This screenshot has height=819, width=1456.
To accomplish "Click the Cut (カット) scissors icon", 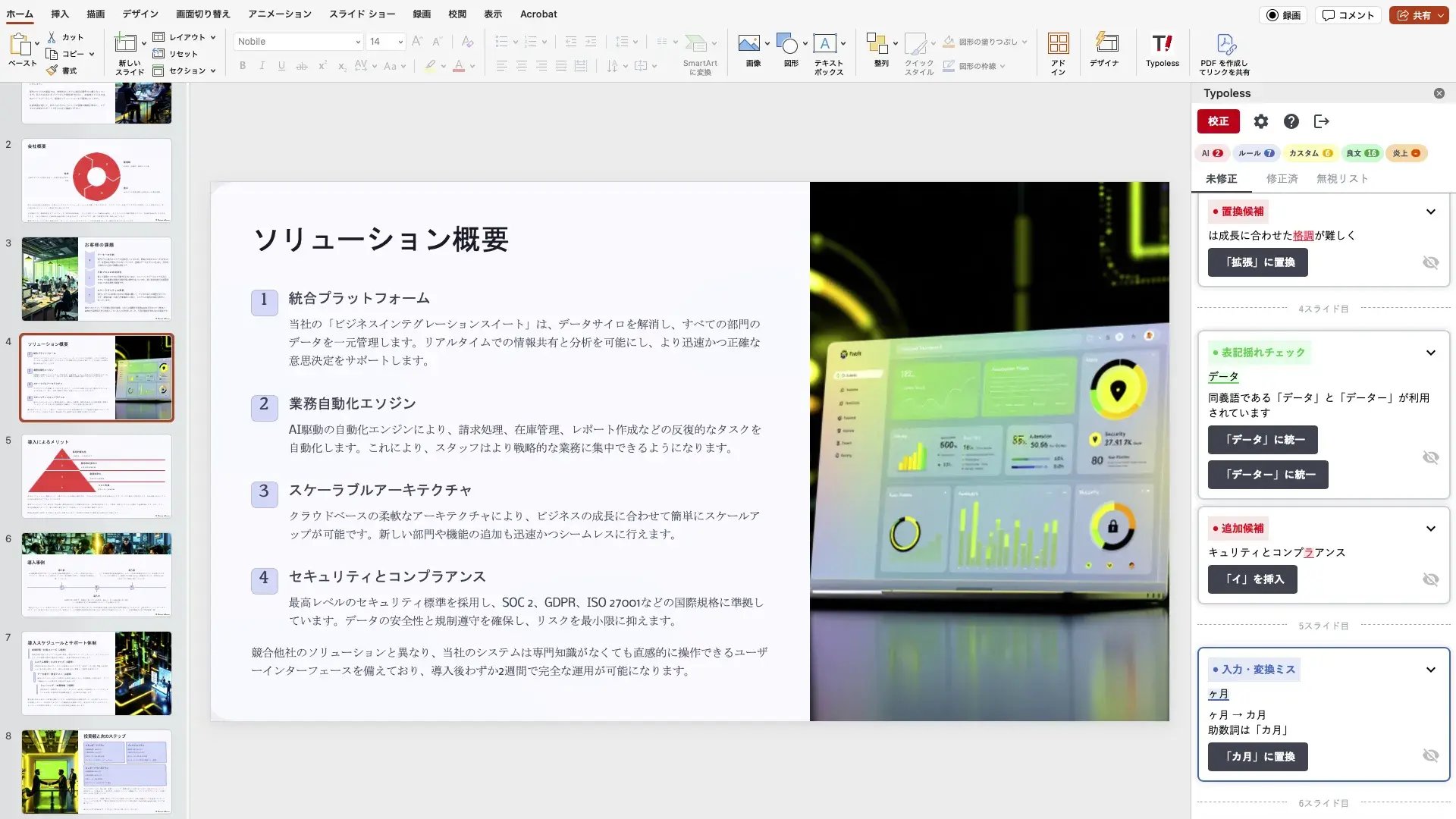I will 52,37.
